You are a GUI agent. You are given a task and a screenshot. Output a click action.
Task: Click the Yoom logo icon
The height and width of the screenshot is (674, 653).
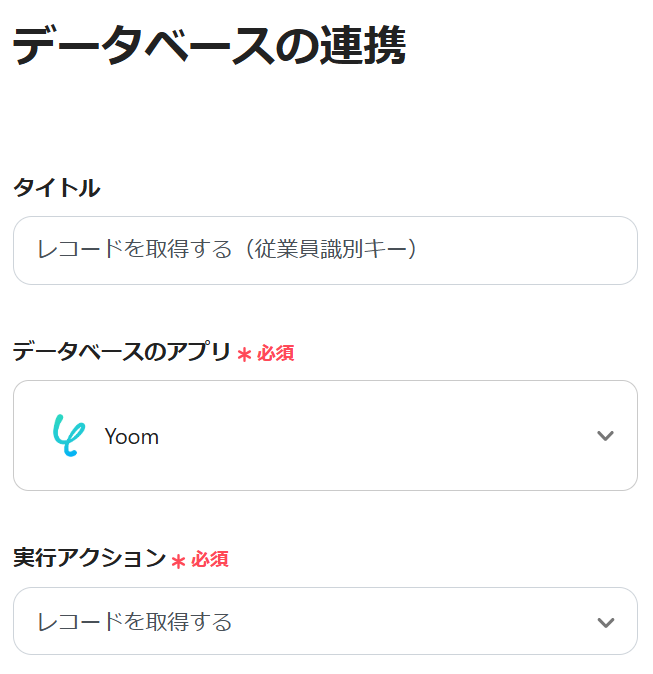click(67, 436)
